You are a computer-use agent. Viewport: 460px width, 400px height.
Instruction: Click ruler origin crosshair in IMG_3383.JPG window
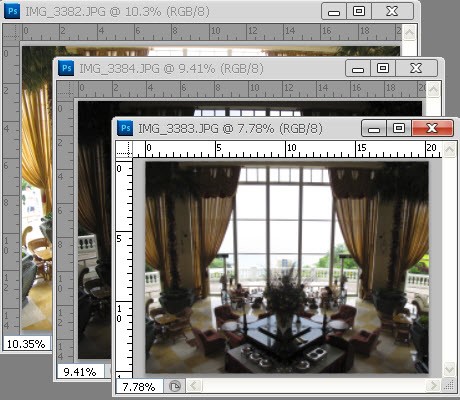point(124,149)
